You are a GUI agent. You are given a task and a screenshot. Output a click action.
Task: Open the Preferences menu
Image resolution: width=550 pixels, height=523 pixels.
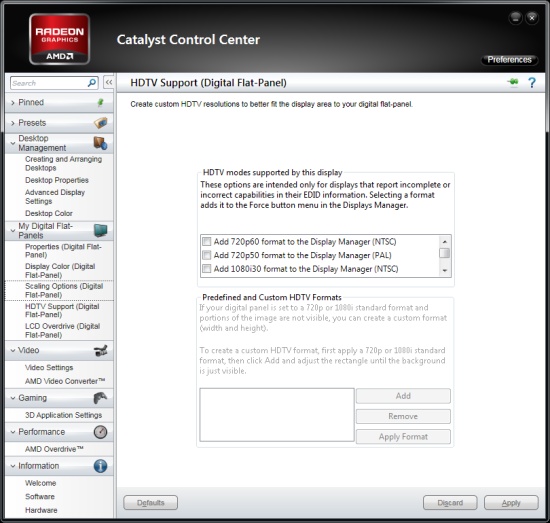(x=510, y=60)
